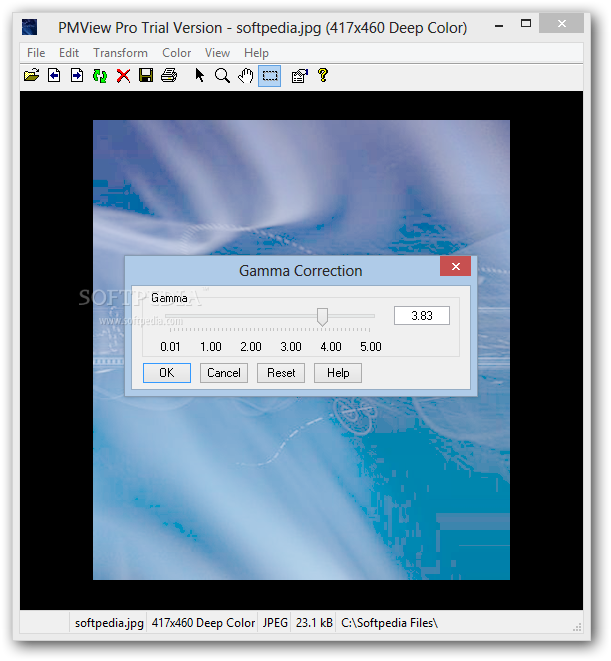The width and height of the screenshot is (611, 661).
Task: Click softpedia.jpg in status bar
Action: [109, 623]
